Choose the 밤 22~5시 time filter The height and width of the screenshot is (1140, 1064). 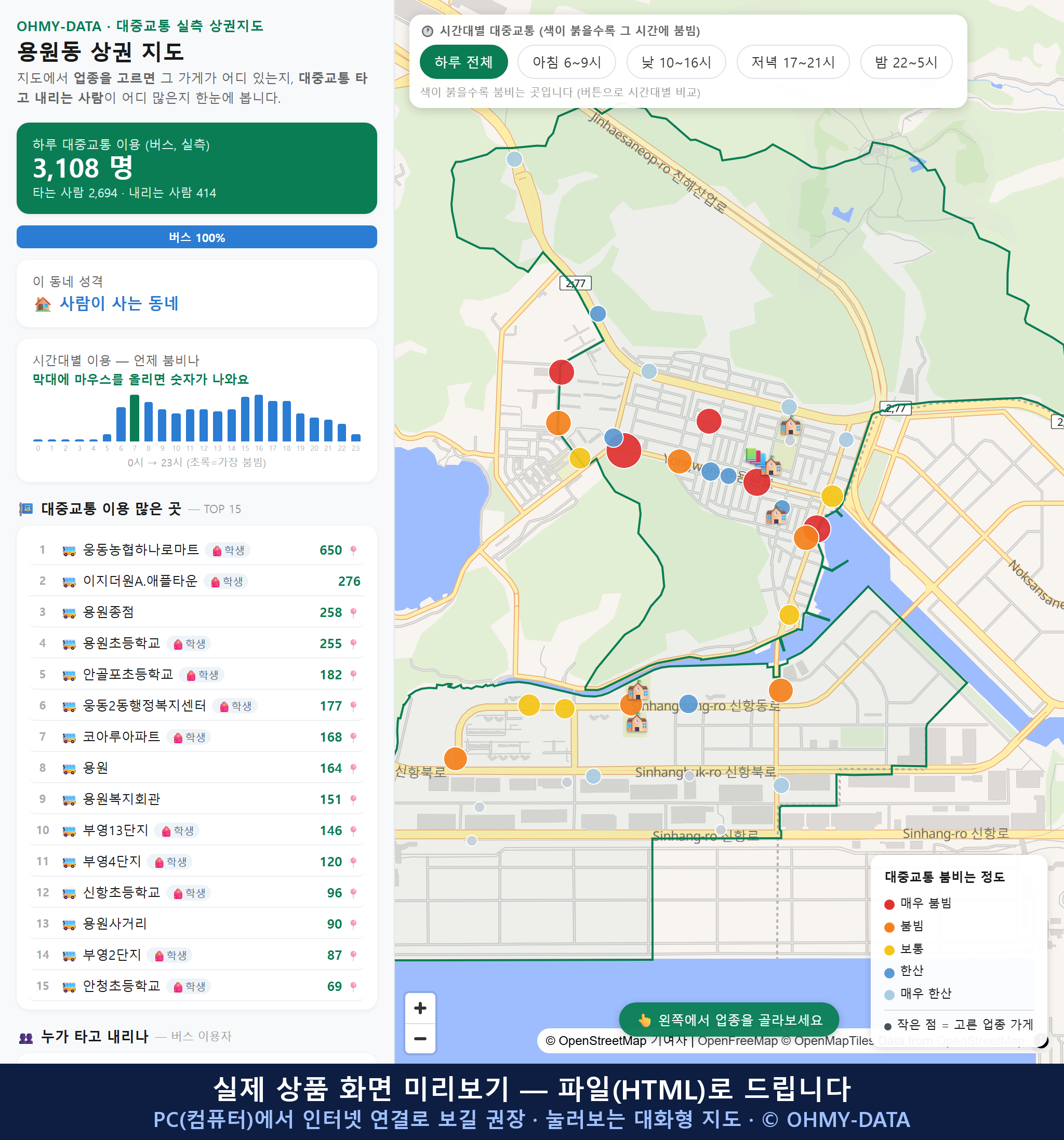click(x=906, y=62)
